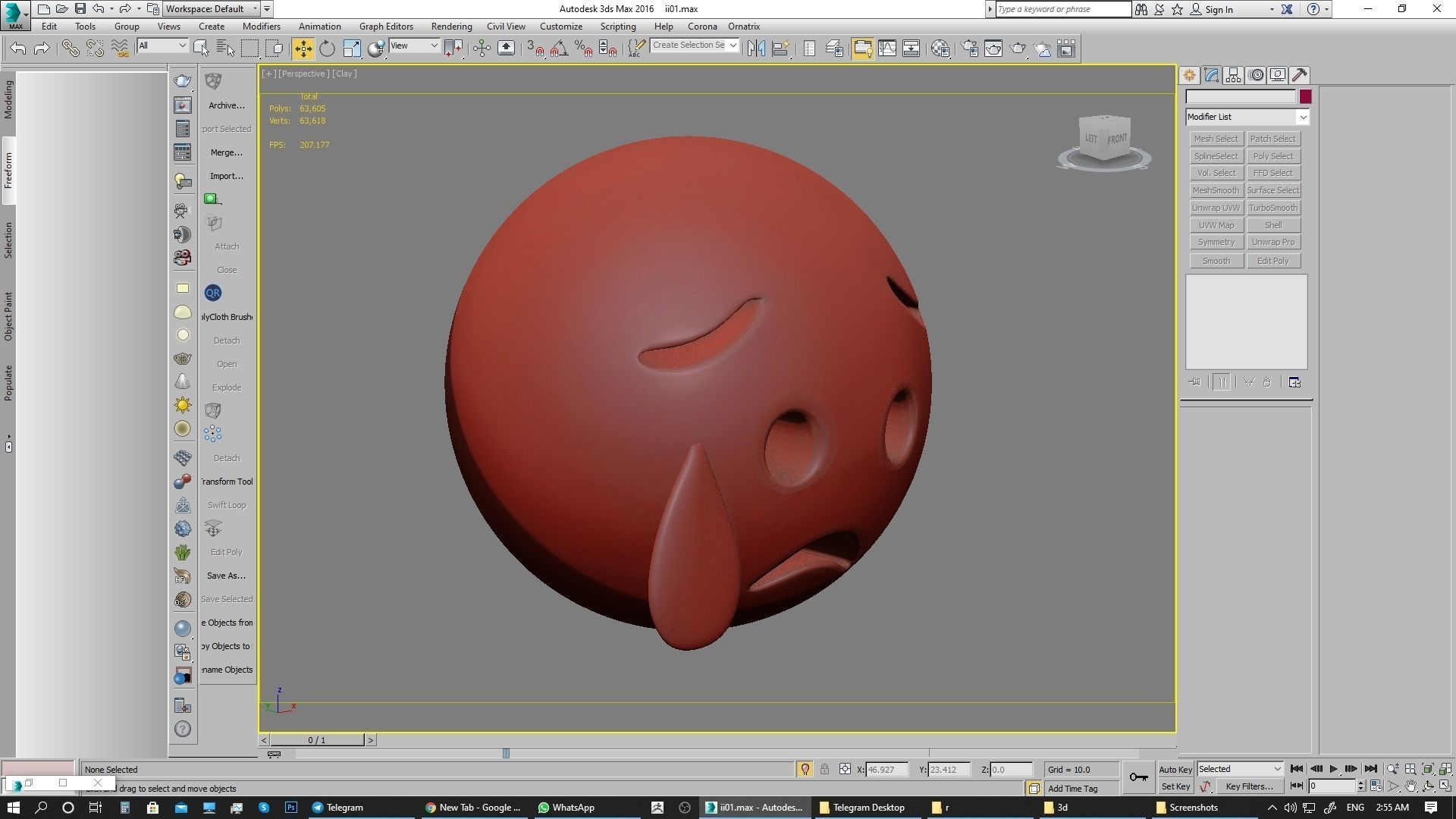The width and height of the screenshot is (1456, 819).
Task: Open the key filter Selected dropdown
Action: tap(1240, 769)
